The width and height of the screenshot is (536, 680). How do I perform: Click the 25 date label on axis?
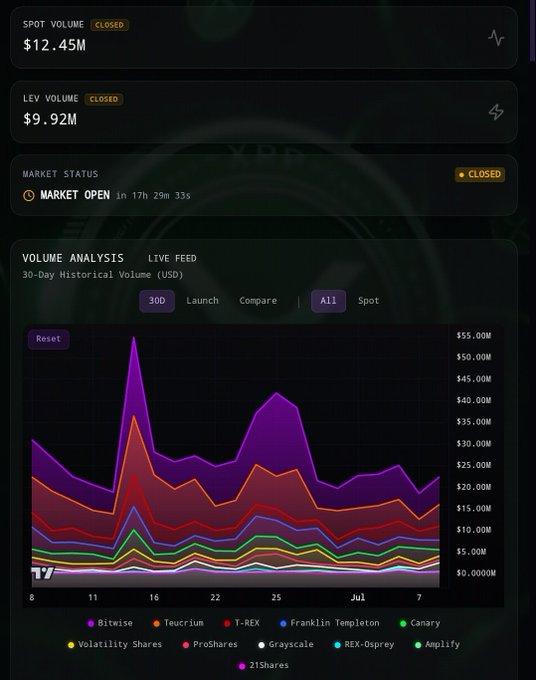(276, 598)
